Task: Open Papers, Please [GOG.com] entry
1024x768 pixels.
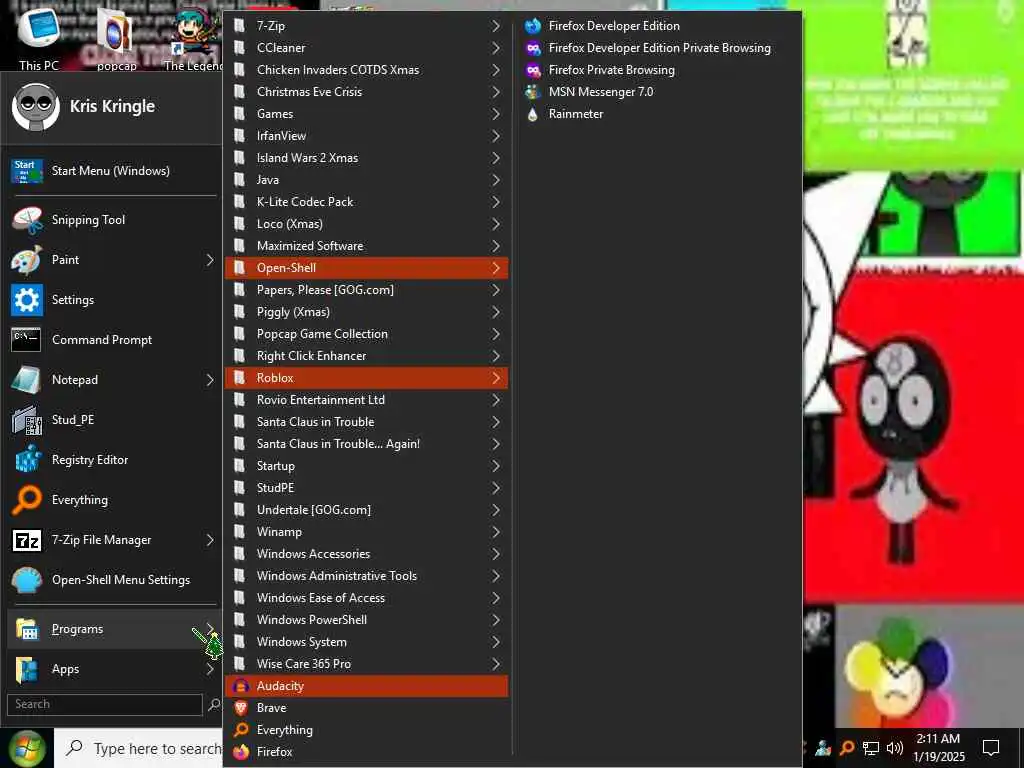Action: pos(366,290)
